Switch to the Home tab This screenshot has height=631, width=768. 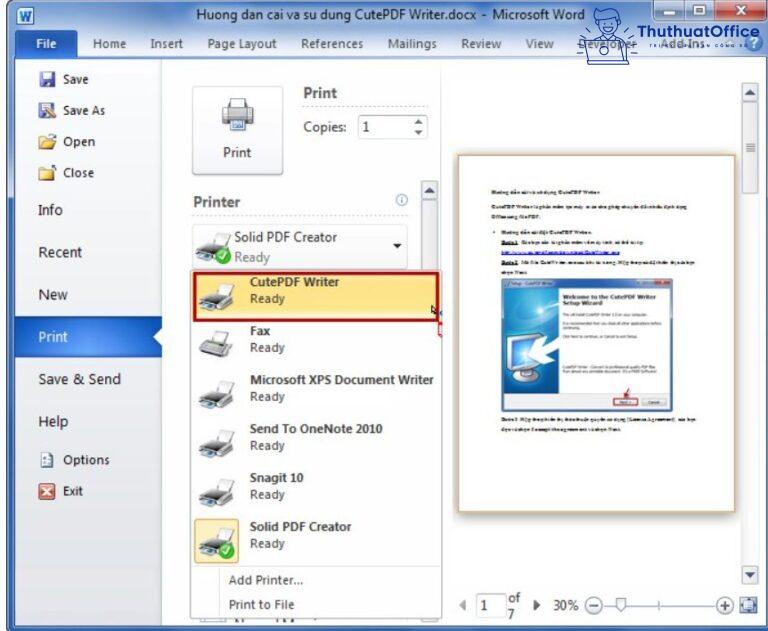(x=110, y=44)
